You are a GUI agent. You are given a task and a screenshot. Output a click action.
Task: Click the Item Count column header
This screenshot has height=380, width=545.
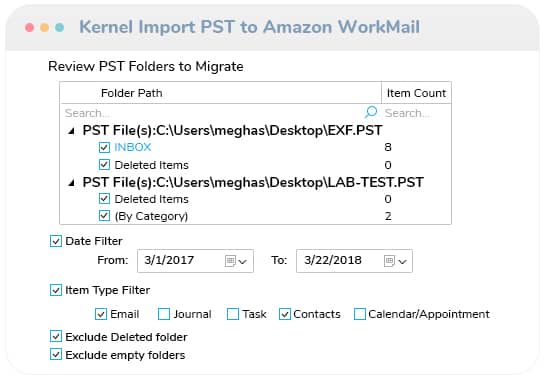point(416,93)
